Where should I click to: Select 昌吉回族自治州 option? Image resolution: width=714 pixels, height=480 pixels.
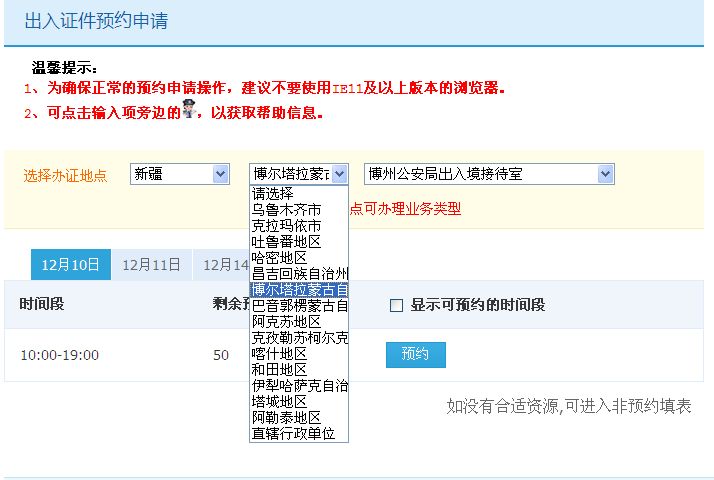coord(298,274)
